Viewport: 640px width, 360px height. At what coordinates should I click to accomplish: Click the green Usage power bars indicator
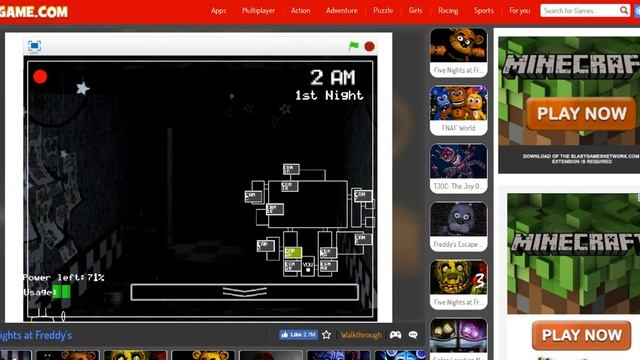[x=61, y=292]
